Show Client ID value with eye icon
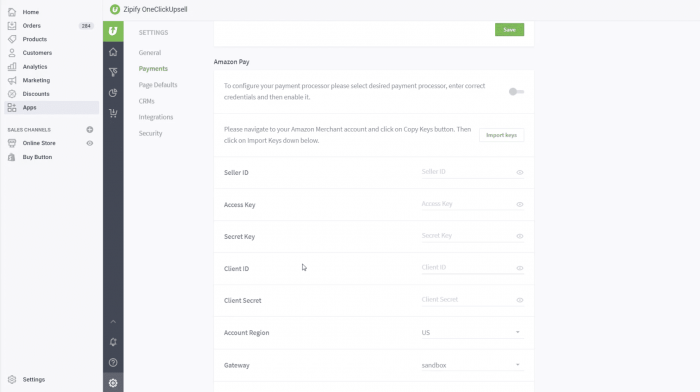The image size is (700, 392). (x=520, y=268)
